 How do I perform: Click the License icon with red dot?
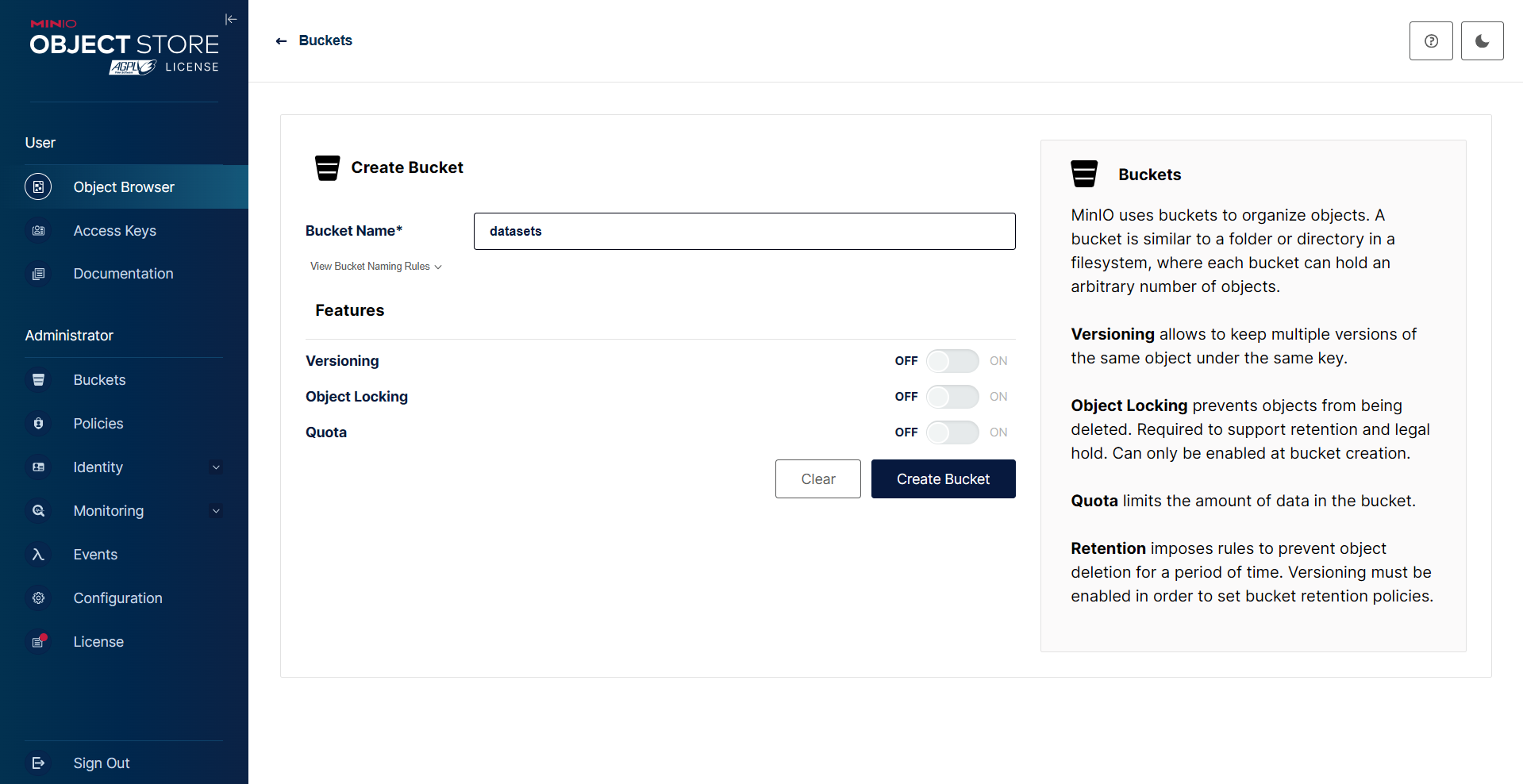pos(38,641)
